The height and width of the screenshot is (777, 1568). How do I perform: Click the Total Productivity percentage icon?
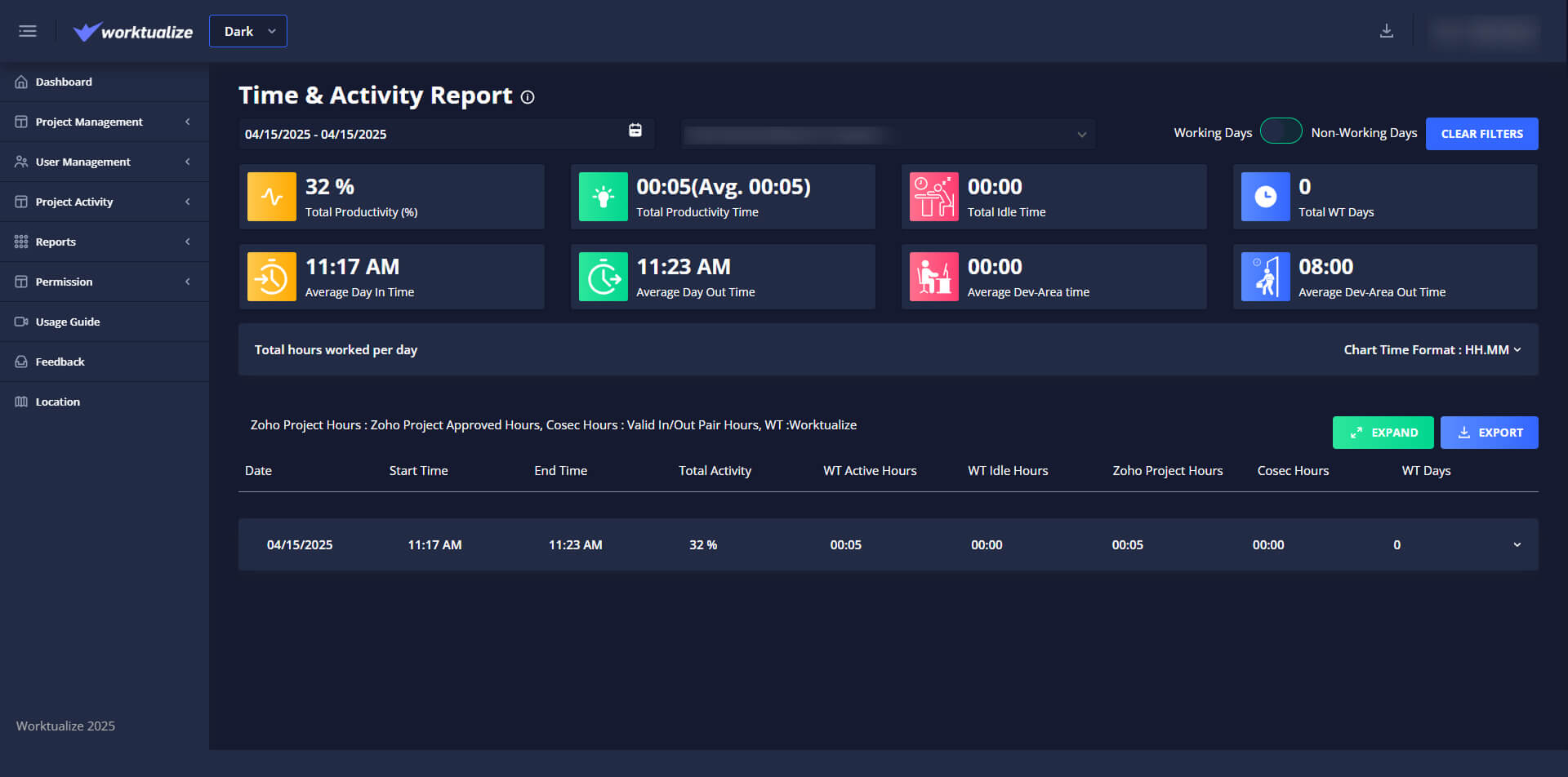pos(271,196)
